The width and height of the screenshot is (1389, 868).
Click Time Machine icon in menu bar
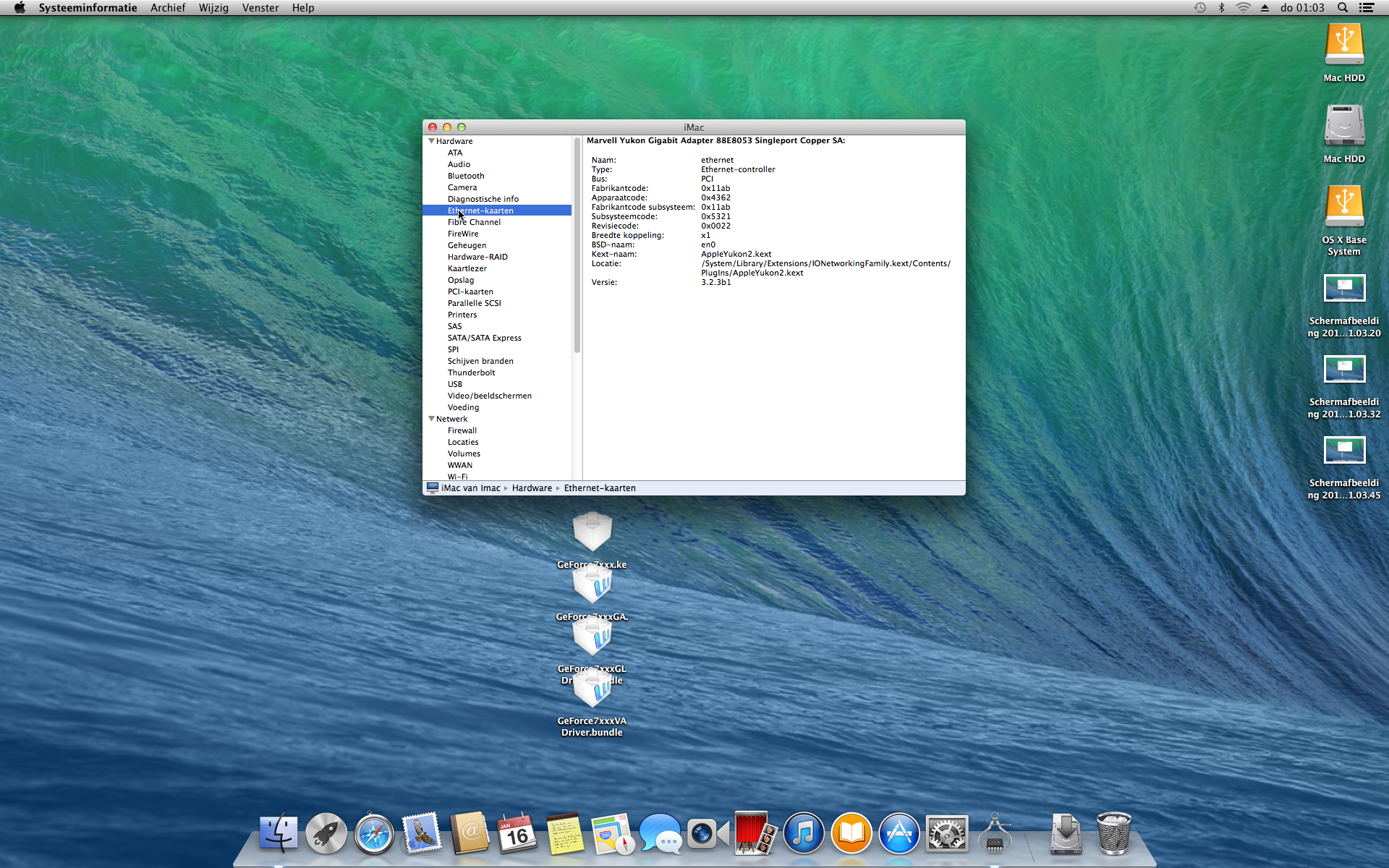coord(1200,8)
